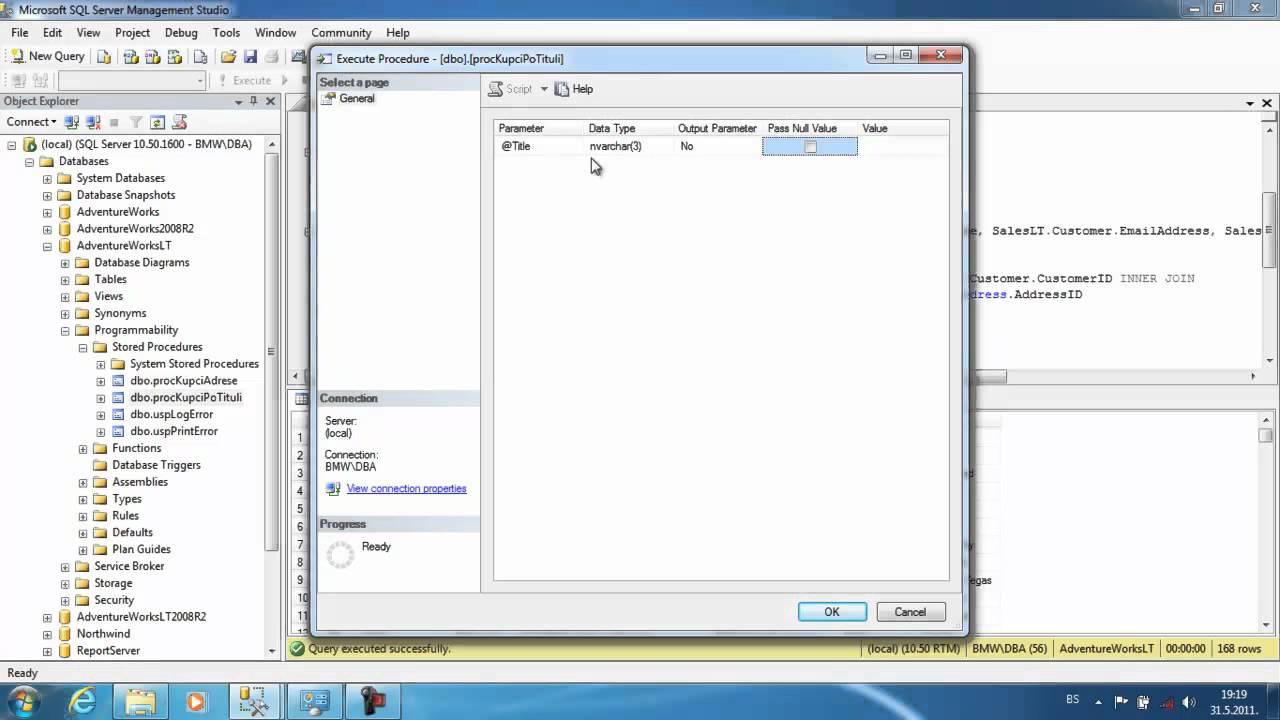Viewport: 1280px width, 720px height.
Task: Click the red last icon in Object Explorer toolbar
Action: pyautogui.click(x=180, y=122)
